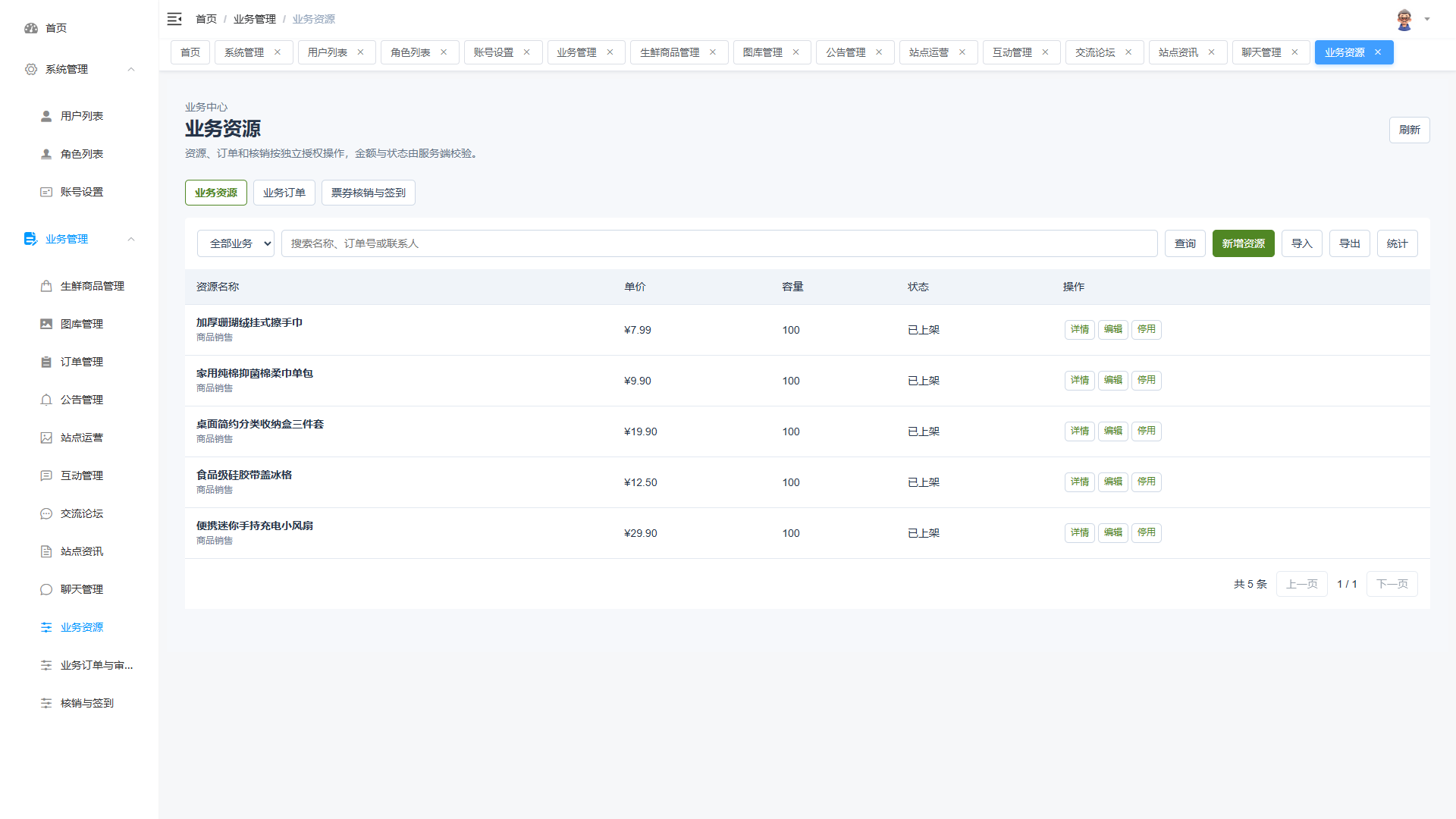Click 业务管理 in the breadcrumb
This screenshot has height=819, width=1456.
pyautogui.click(x=255, y=19)
